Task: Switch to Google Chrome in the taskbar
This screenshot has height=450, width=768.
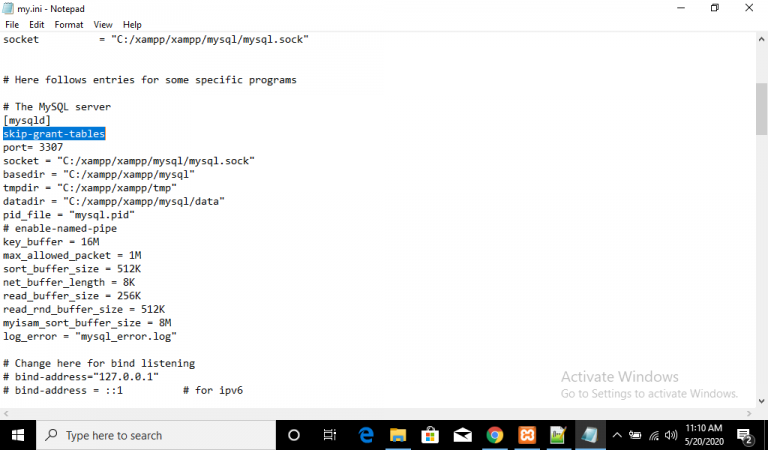Action: [x=494, y=435]
